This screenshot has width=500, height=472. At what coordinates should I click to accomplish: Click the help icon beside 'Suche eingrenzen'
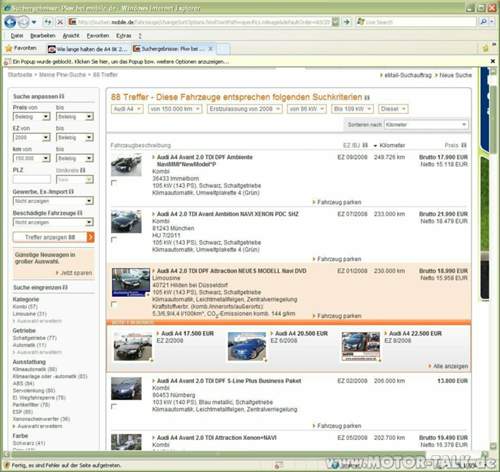tap(65, 287)
